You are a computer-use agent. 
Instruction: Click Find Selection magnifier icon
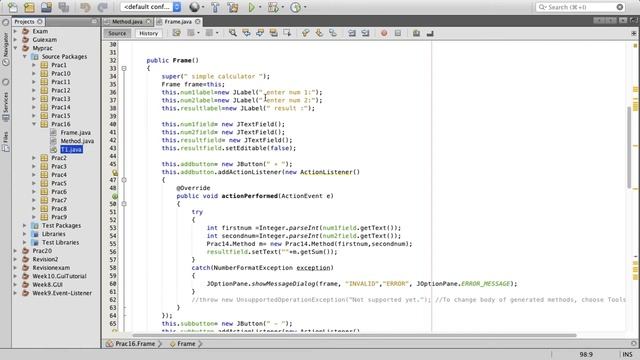click(233, 33)
